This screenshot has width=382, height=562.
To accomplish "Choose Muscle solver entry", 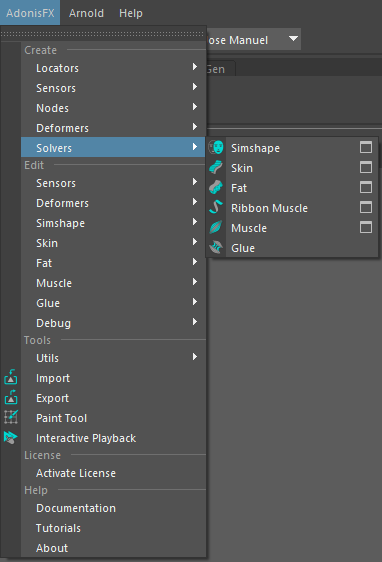I will click(x=292, y=227).
